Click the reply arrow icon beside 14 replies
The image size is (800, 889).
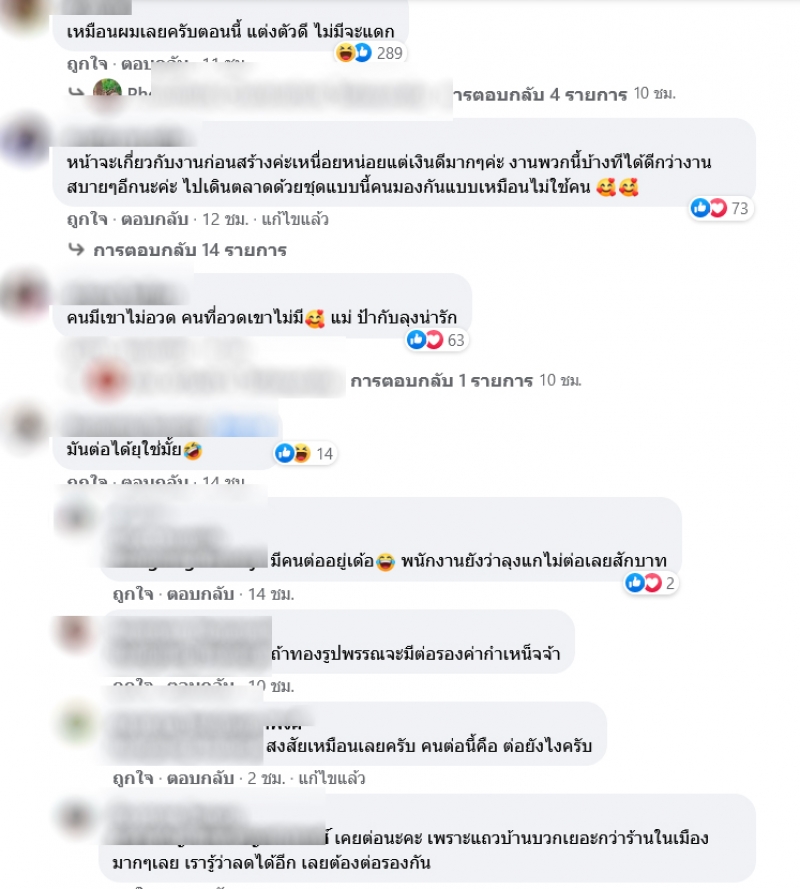pyautogui.click(x=76, y=249)
